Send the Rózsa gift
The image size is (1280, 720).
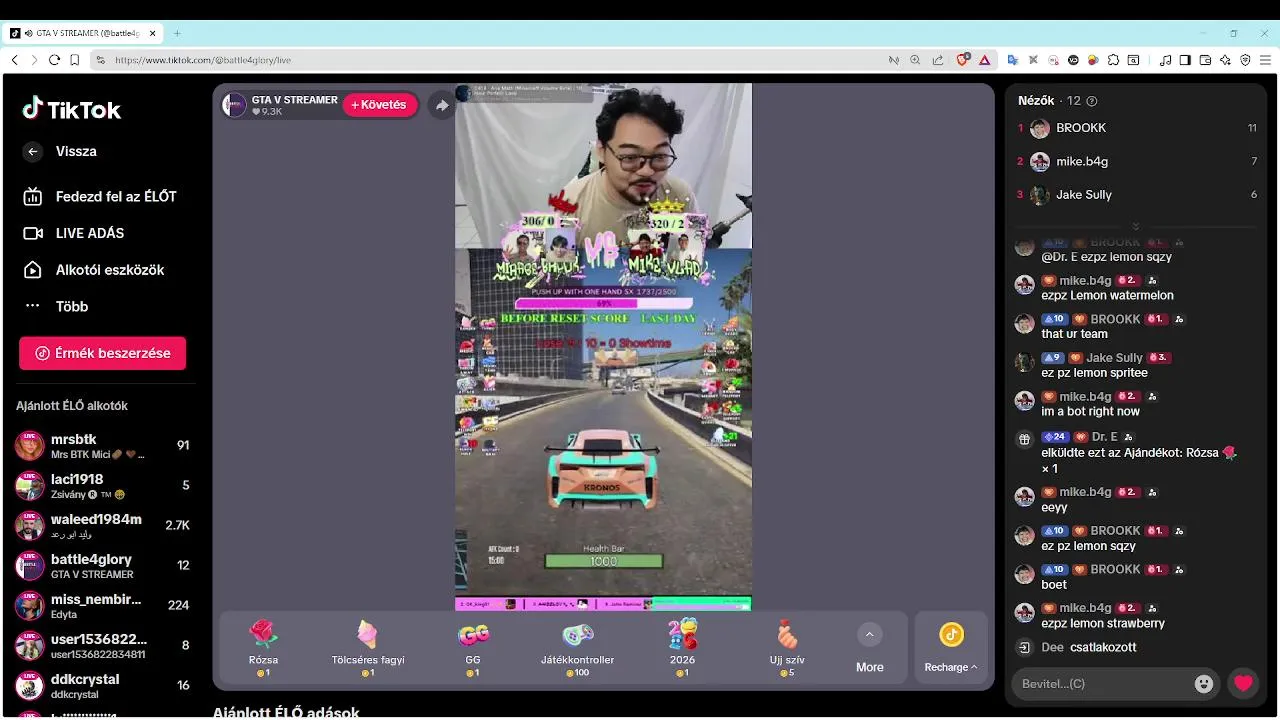tap(263, 647)
